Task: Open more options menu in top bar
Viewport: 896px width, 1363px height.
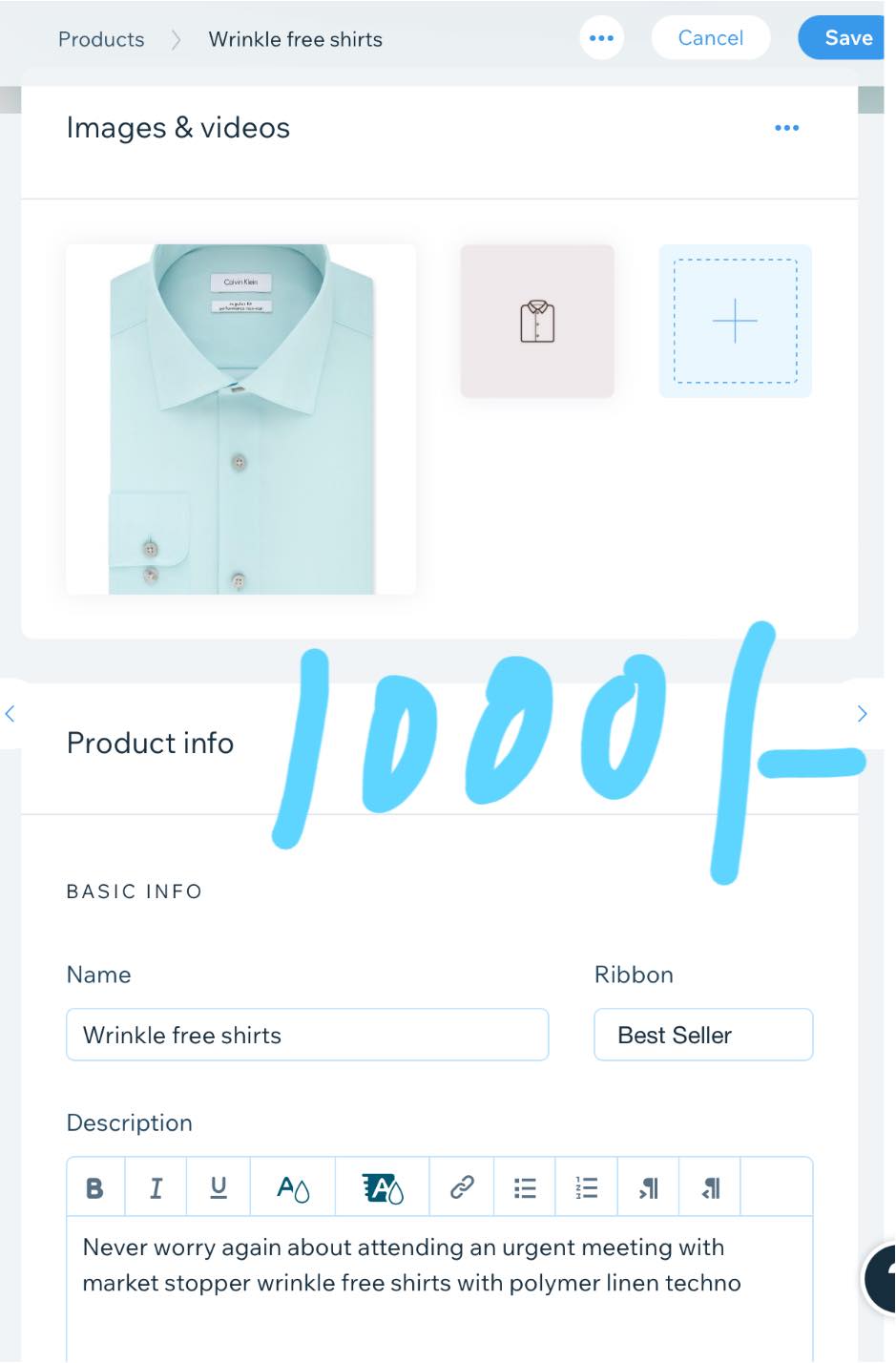Action: (x=602, y=38)
